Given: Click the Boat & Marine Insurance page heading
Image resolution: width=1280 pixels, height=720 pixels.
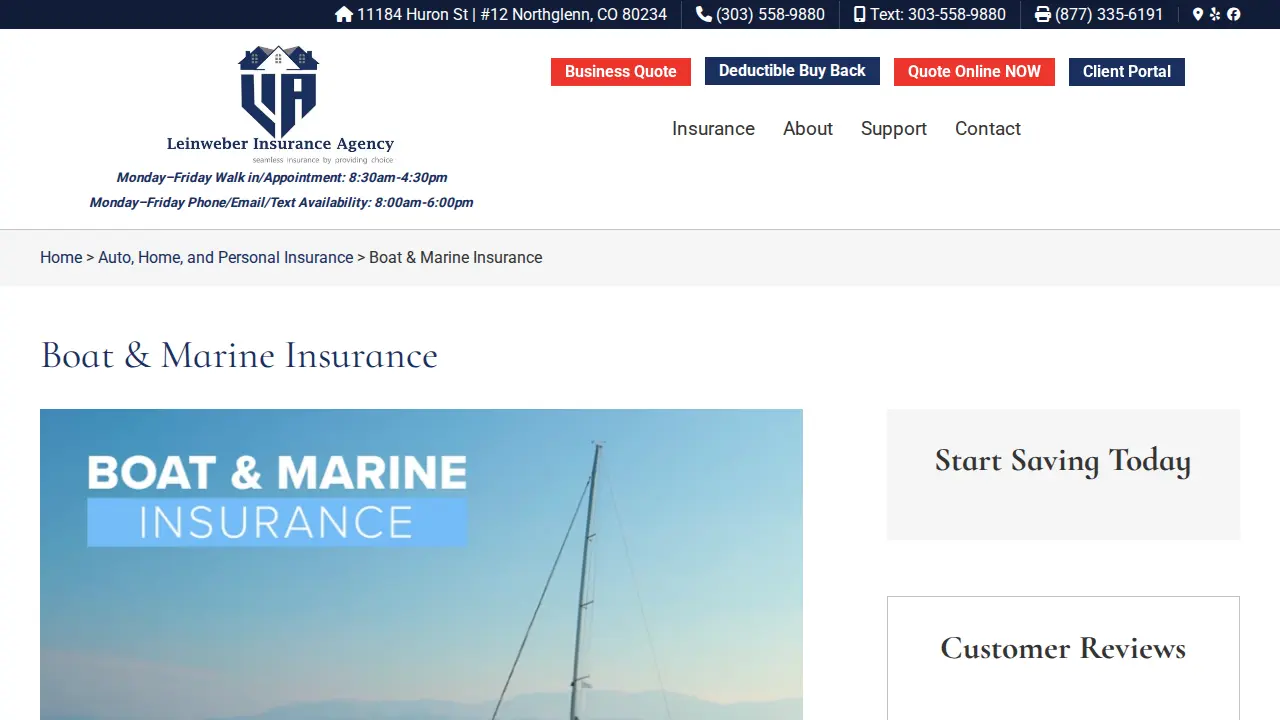Looking at the screenshot, I should (239, 355).
